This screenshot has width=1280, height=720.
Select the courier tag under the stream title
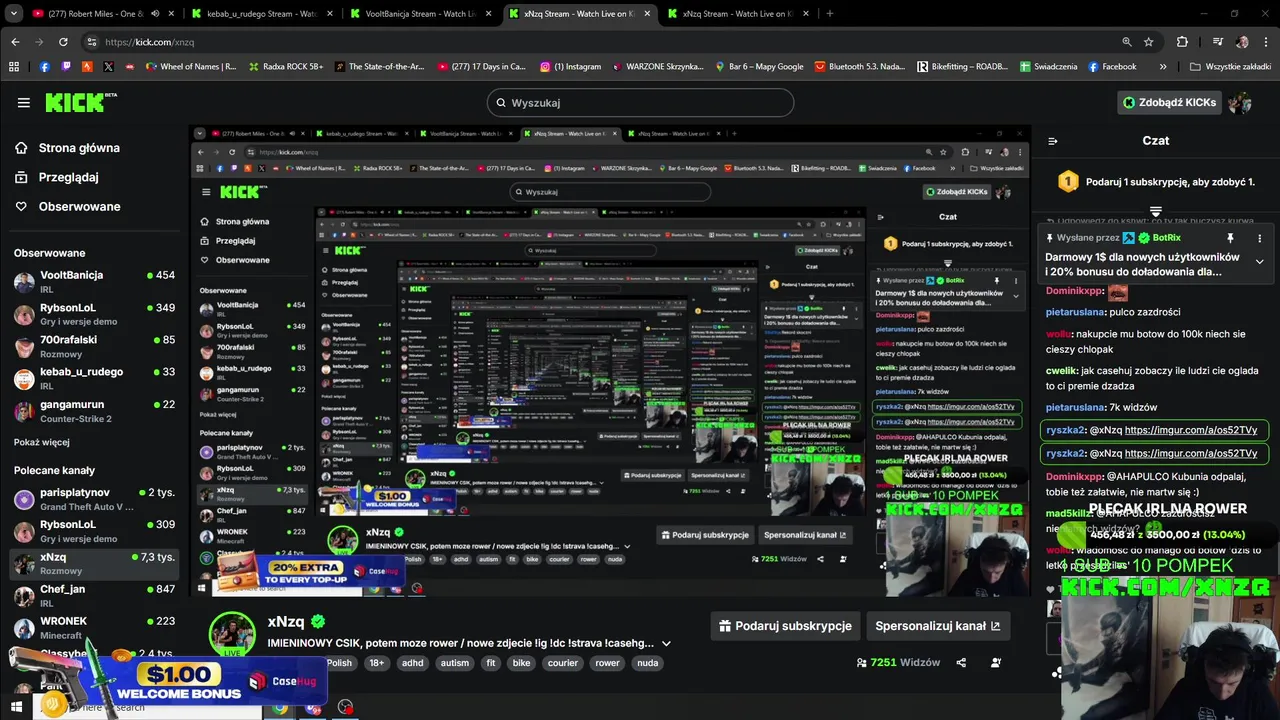[563, 663]
